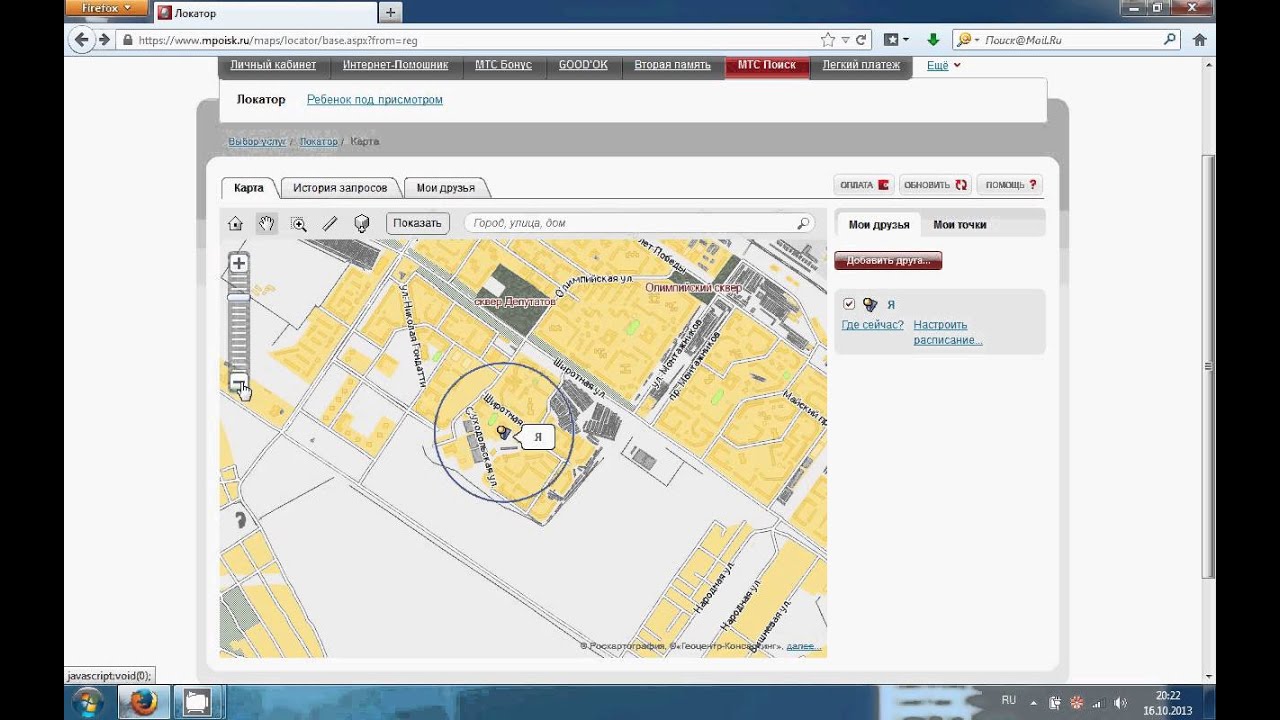Bookmark page with the star icon
Viewport: 1280px width, 720px height.
coord(828,40)
